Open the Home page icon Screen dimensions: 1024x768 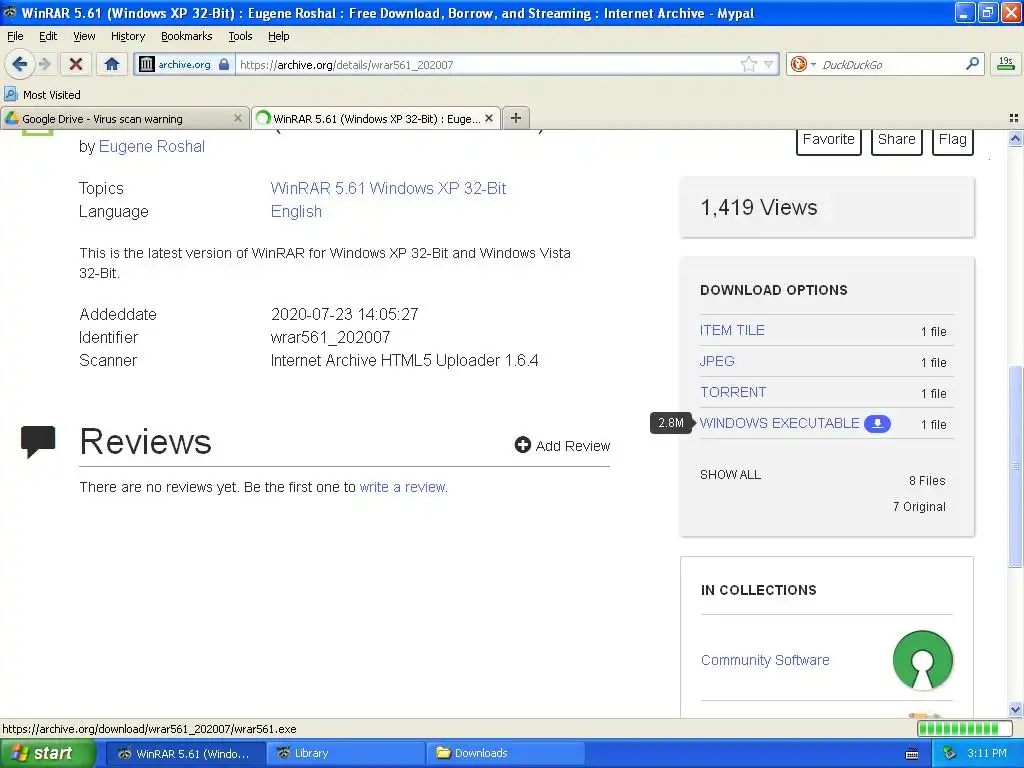(x=112, y=64)
